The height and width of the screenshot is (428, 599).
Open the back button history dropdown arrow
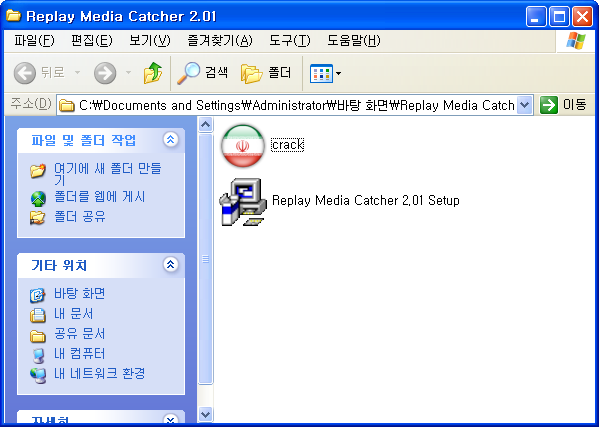pyautogui.click(x=77, y=73)
